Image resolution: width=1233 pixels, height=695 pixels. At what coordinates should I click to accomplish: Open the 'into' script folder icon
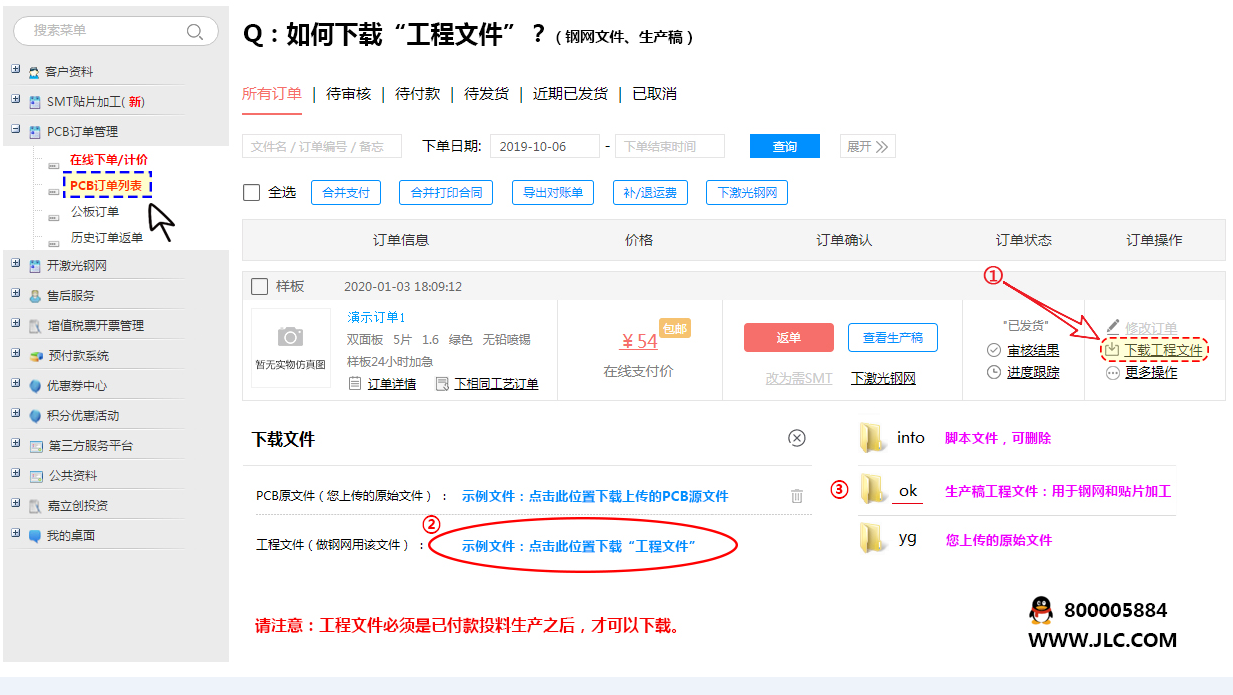coord(873,438)
